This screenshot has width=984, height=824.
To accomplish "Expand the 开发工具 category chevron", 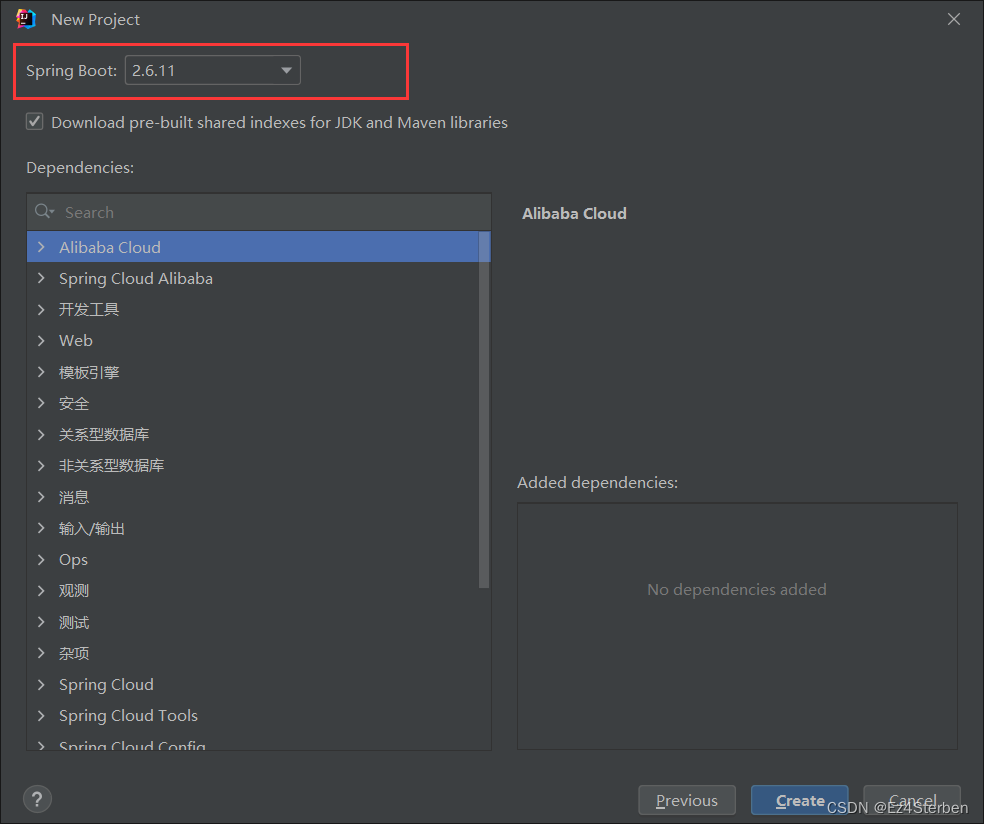I will click(41, 309).
